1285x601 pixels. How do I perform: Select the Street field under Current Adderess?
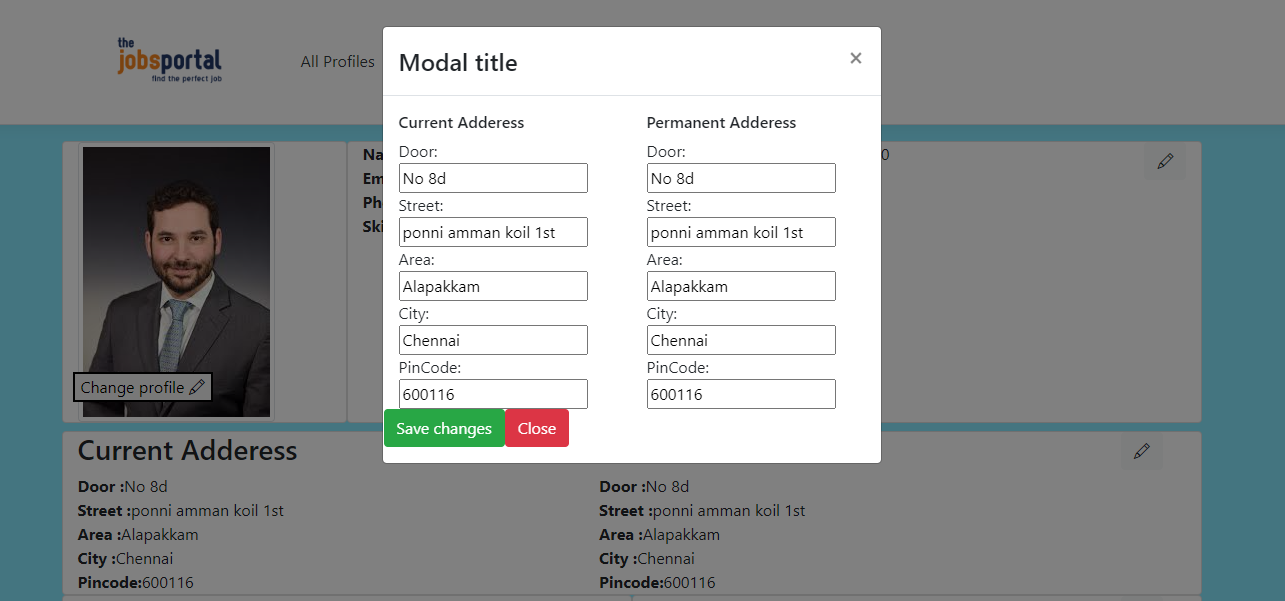[x=492, y=231]
